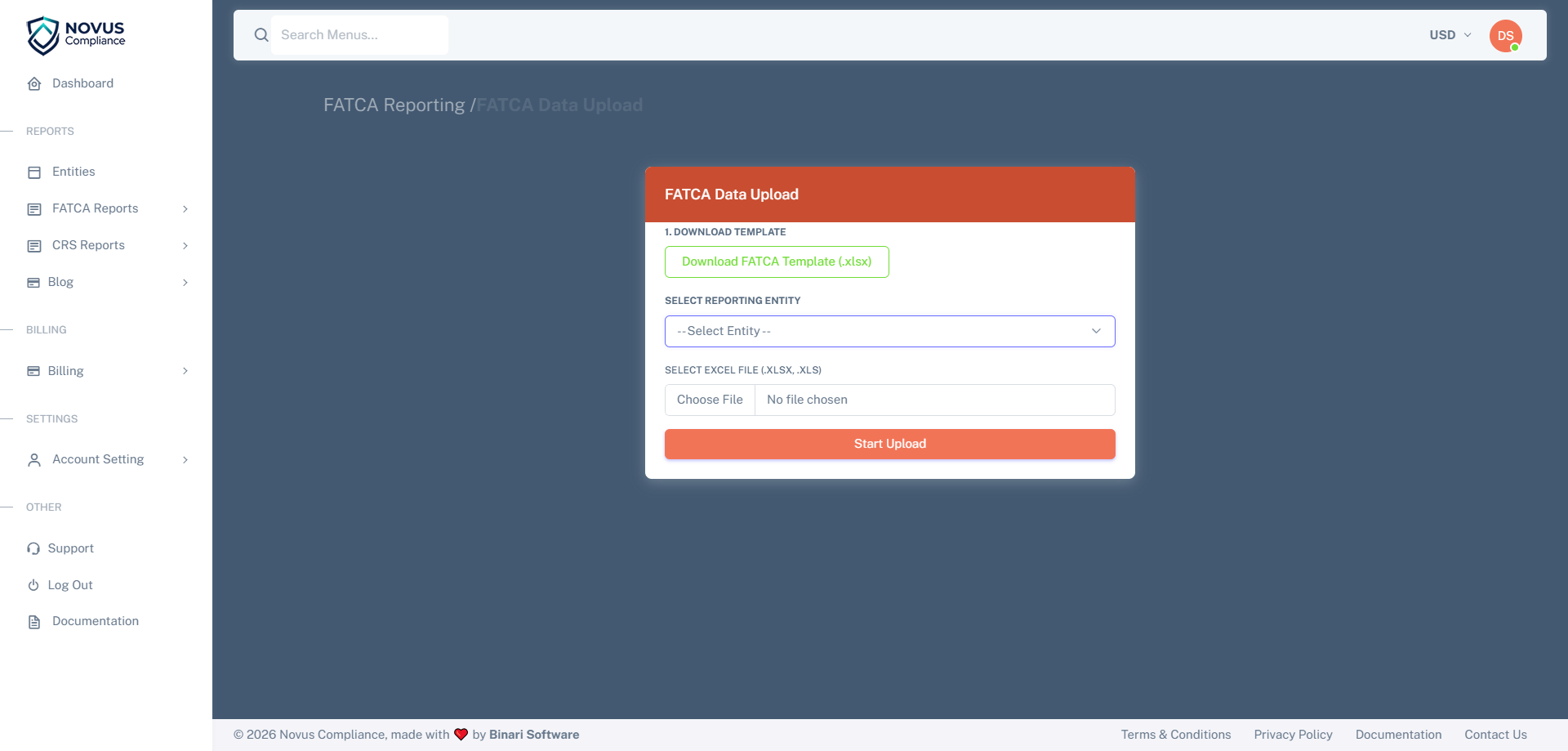Click the search magnifier icon

261,35
